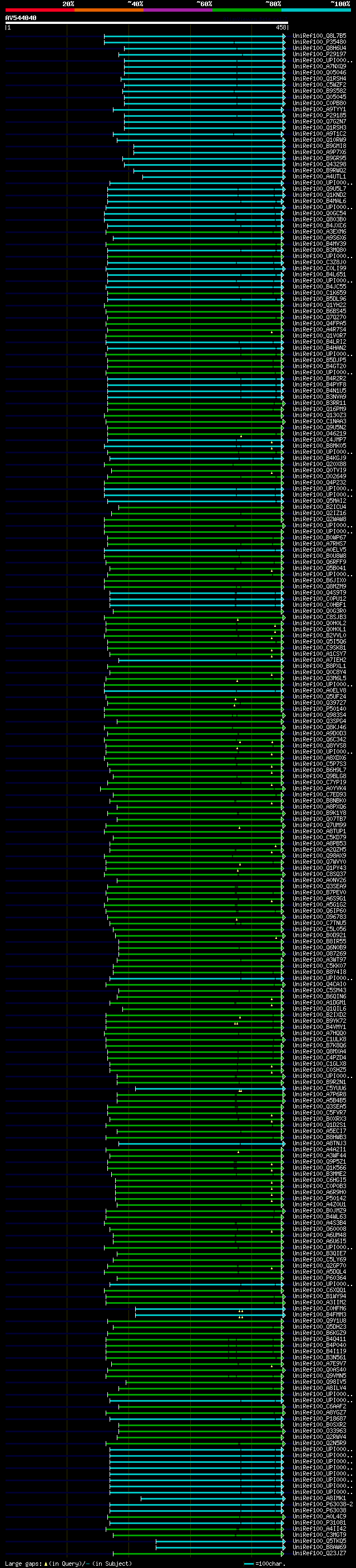Screen dimensions: 356x1568
Task: Click the UniRef100_Q8MXA4 label
Action: tap(319, 1051)
